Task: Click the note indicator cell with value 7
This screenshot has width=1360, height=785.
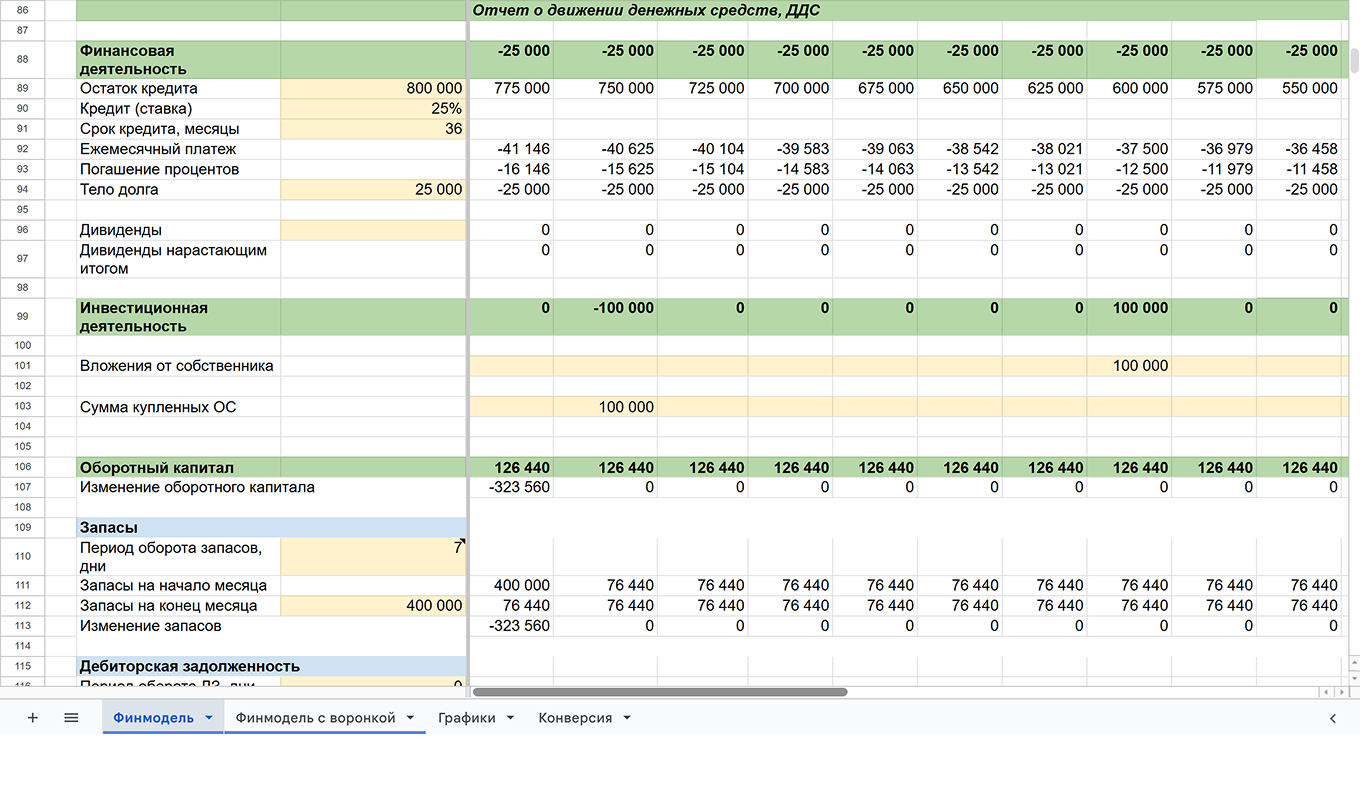Action: coord(373,557)
